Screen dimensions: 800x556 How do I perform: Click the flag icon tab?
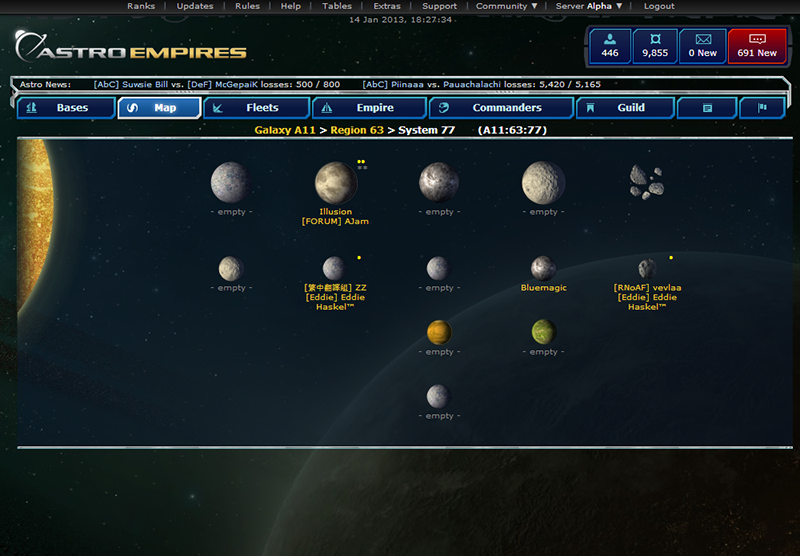pyautogui.click(x=762, y=108)
